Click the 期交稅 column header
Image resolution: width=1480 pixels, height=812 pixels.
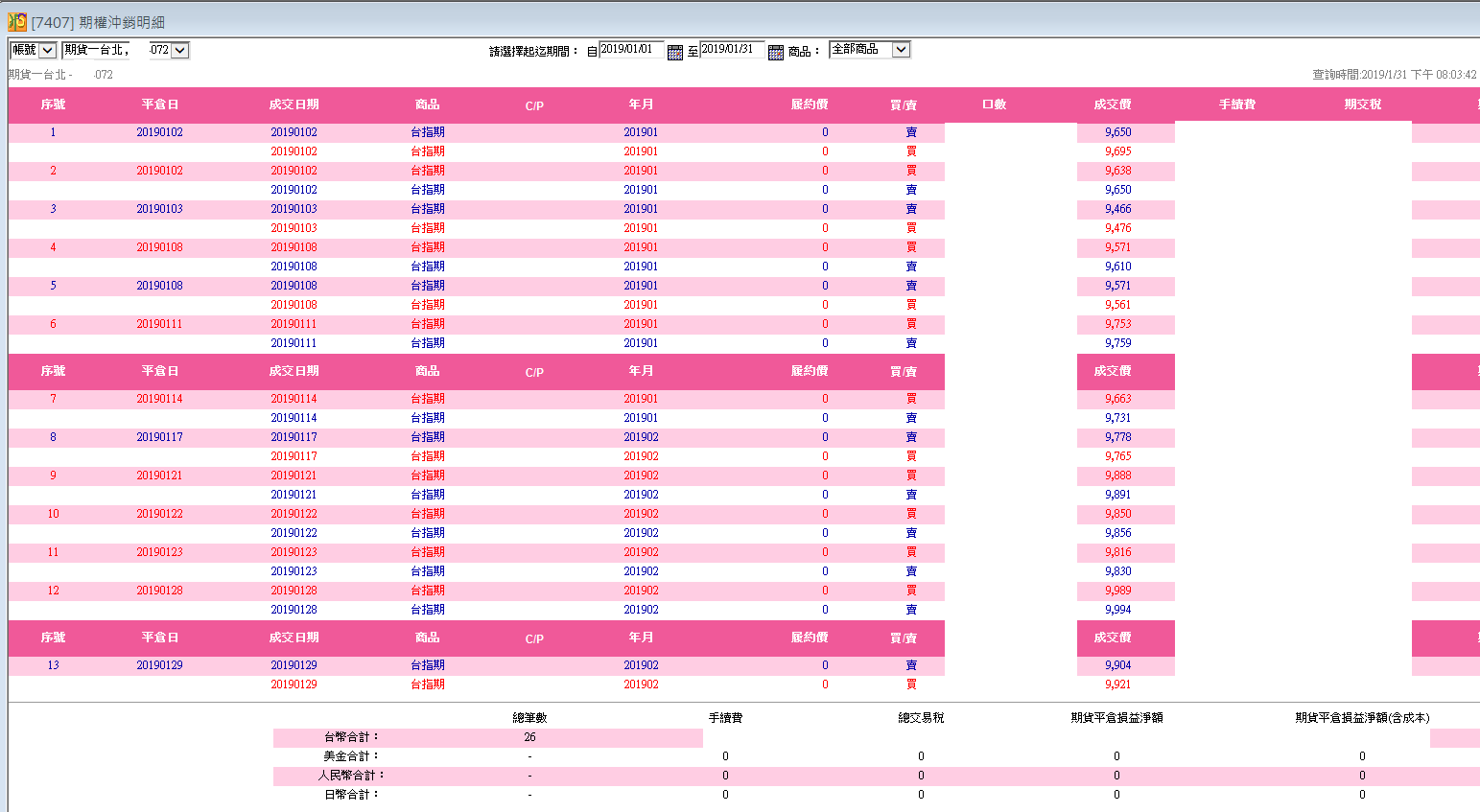click(1363, 104)
